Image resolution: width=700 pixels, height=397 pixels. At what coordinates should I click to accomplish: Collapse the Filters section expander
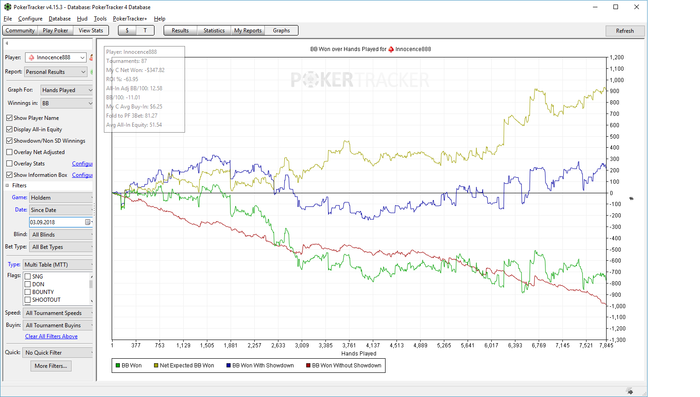(7, 185)
